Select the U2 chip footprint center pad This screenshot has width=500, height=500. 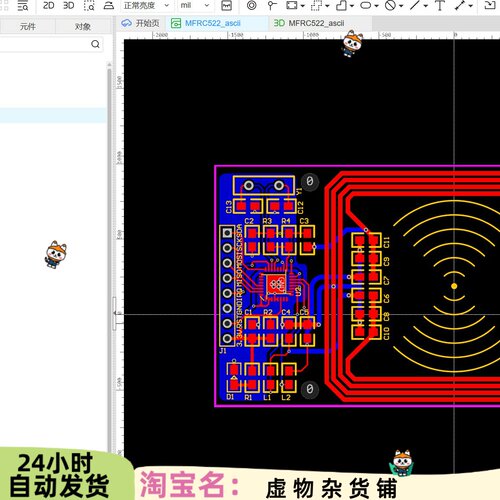[276, 284]
